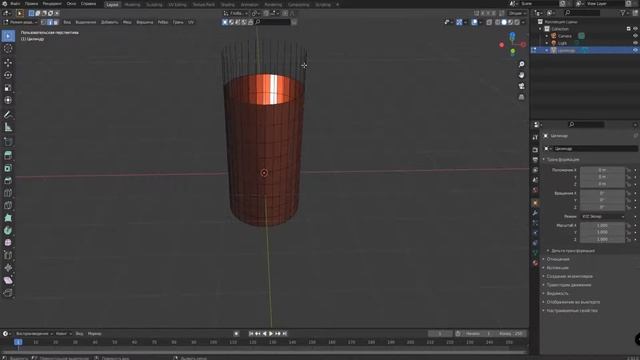Screen dimensions: 640x360
Task: Enable edge select mode
Action: (50, 22)
